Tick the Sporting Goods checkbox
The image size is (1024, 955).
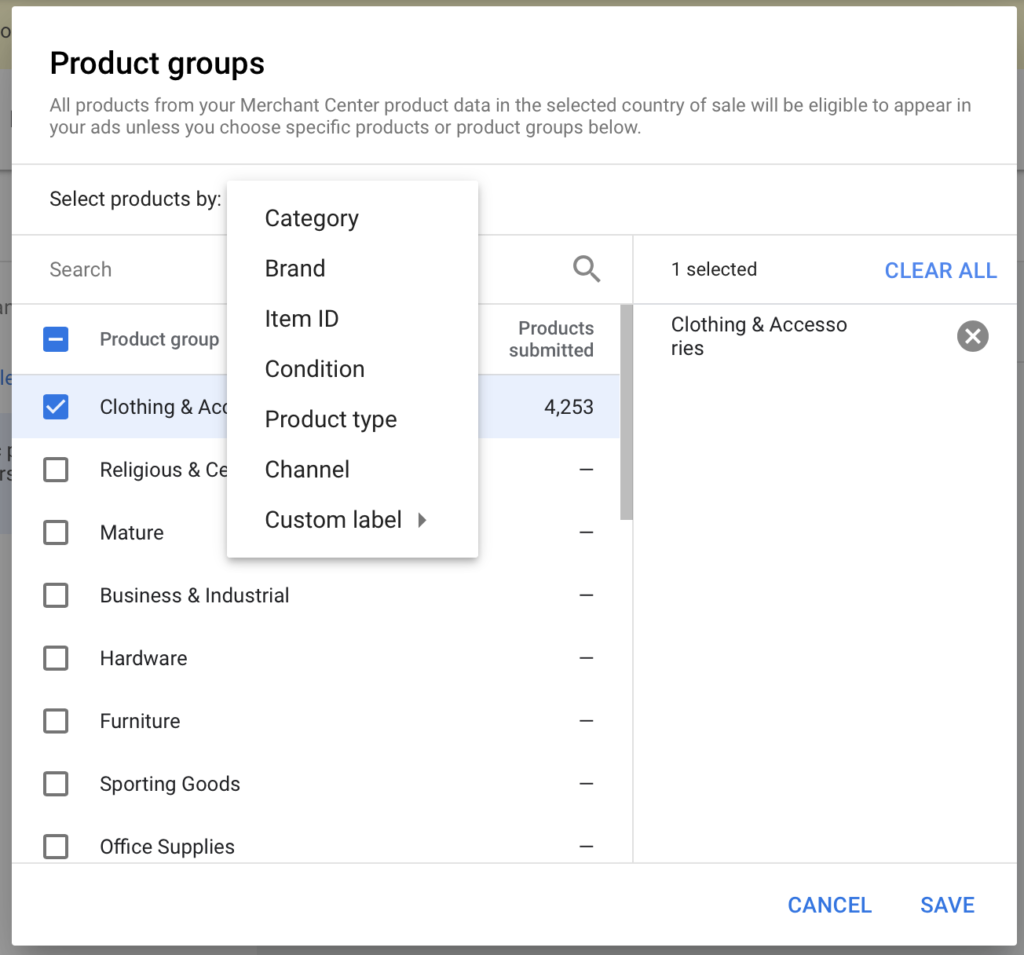[x=56, y=784]
